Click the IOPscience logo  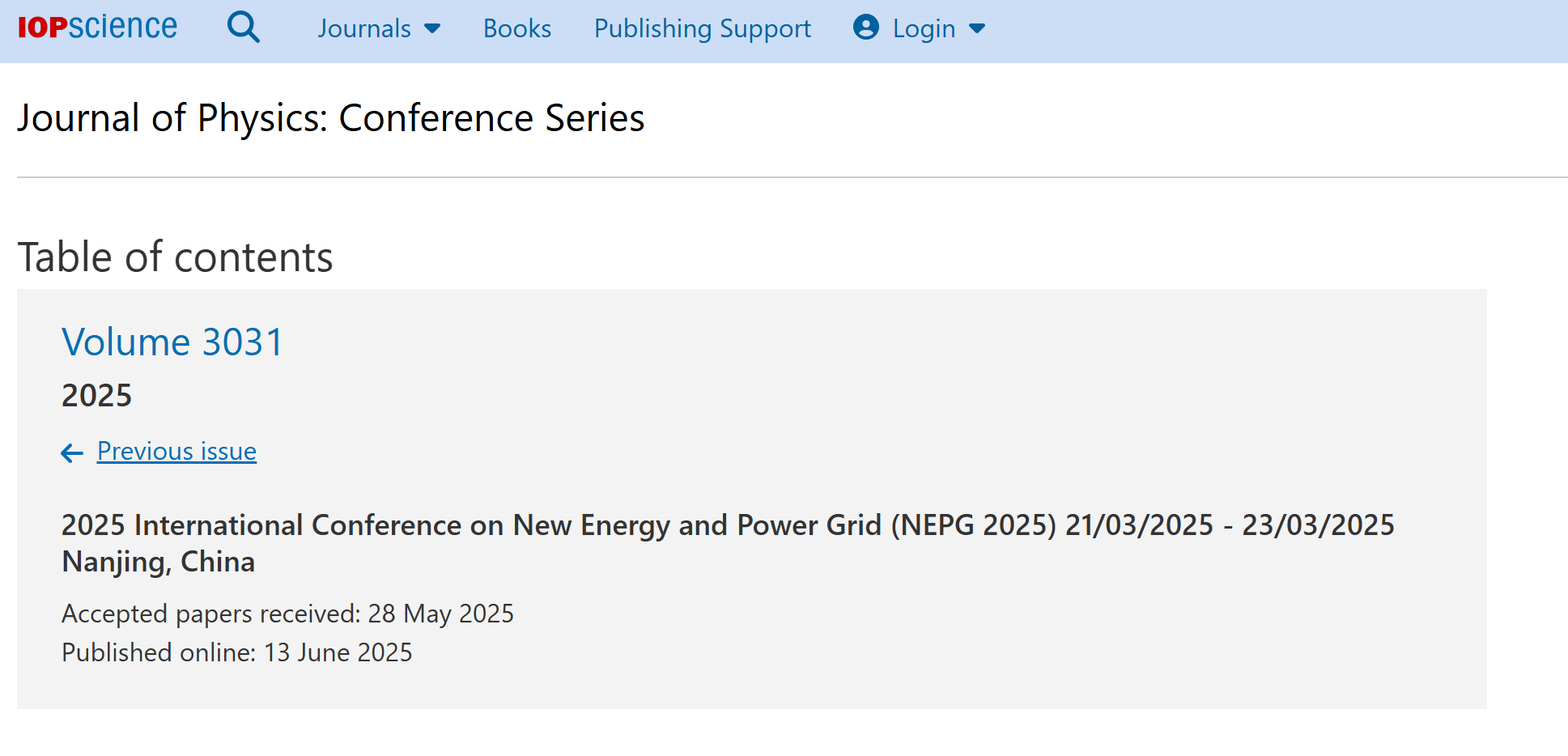[97, 28]
